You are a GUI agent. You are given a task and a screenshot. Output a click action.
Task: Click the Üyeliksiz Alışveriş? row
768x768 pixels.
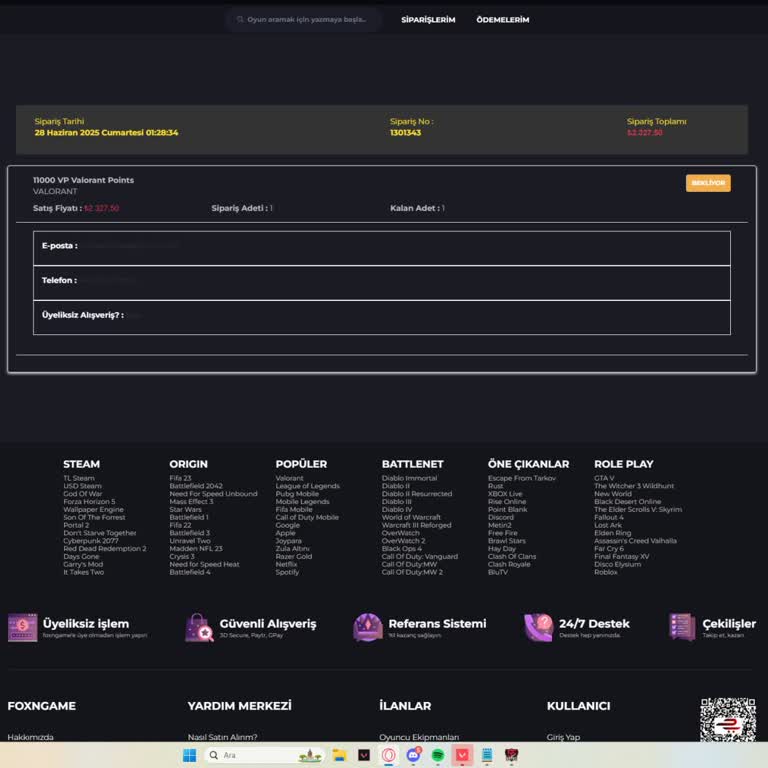pos(382,318)
